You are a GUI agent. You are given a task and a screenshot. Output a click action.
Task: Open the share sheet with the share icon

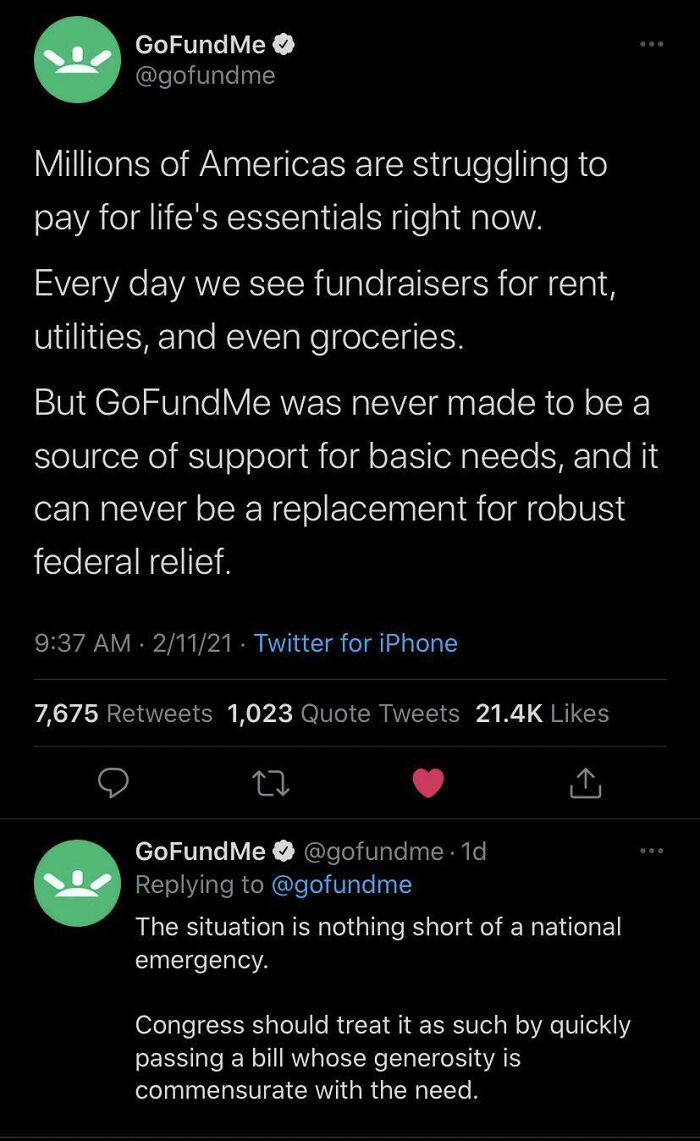(x=586, y=783)
